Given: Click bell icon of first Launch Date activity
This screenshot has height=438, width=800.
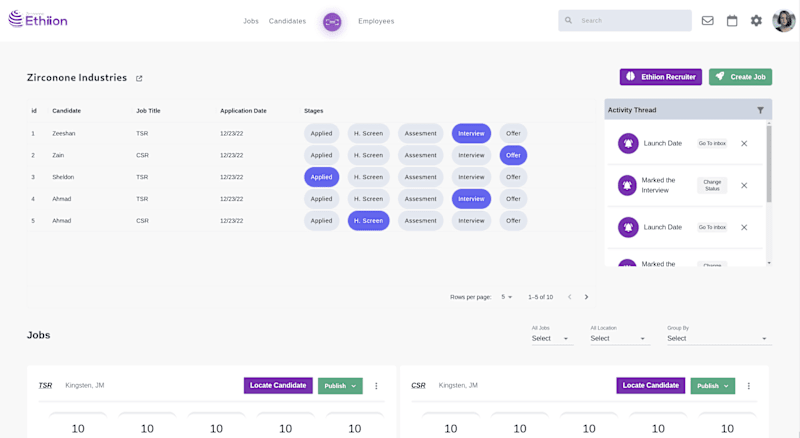Looking at the screenshot, I should coord(628,143).
